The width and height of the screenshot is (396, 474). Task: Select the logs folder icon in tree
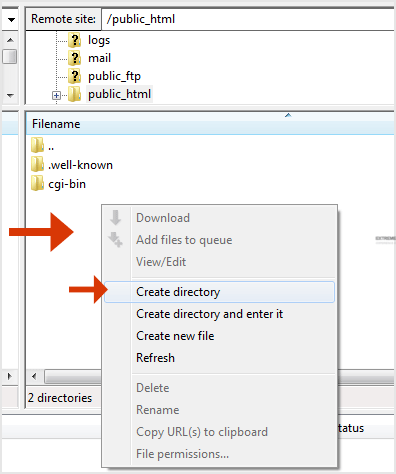coord(75,40)
